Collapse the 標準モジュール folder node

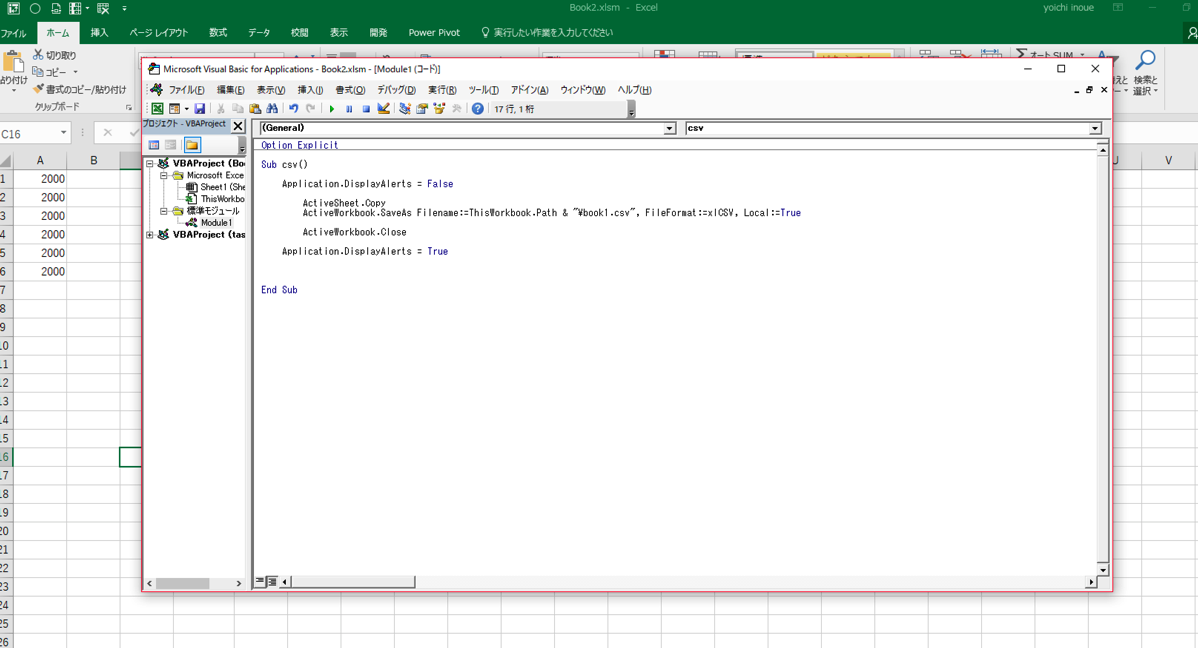coord(164,211)
